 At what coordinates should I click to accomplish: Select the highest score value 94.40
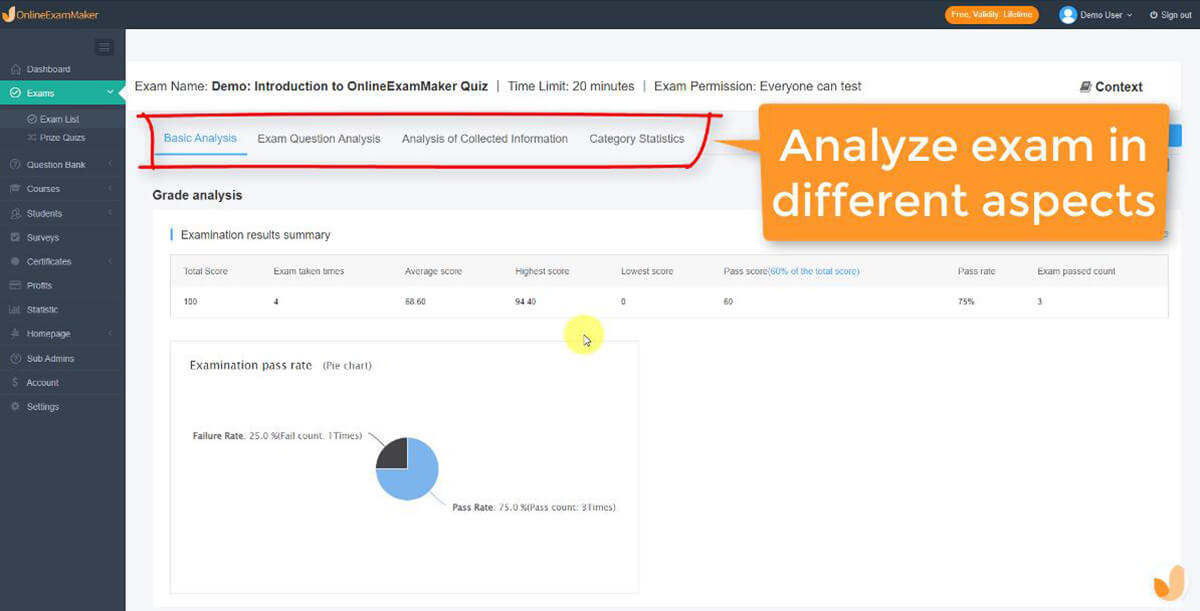[526, 301]
